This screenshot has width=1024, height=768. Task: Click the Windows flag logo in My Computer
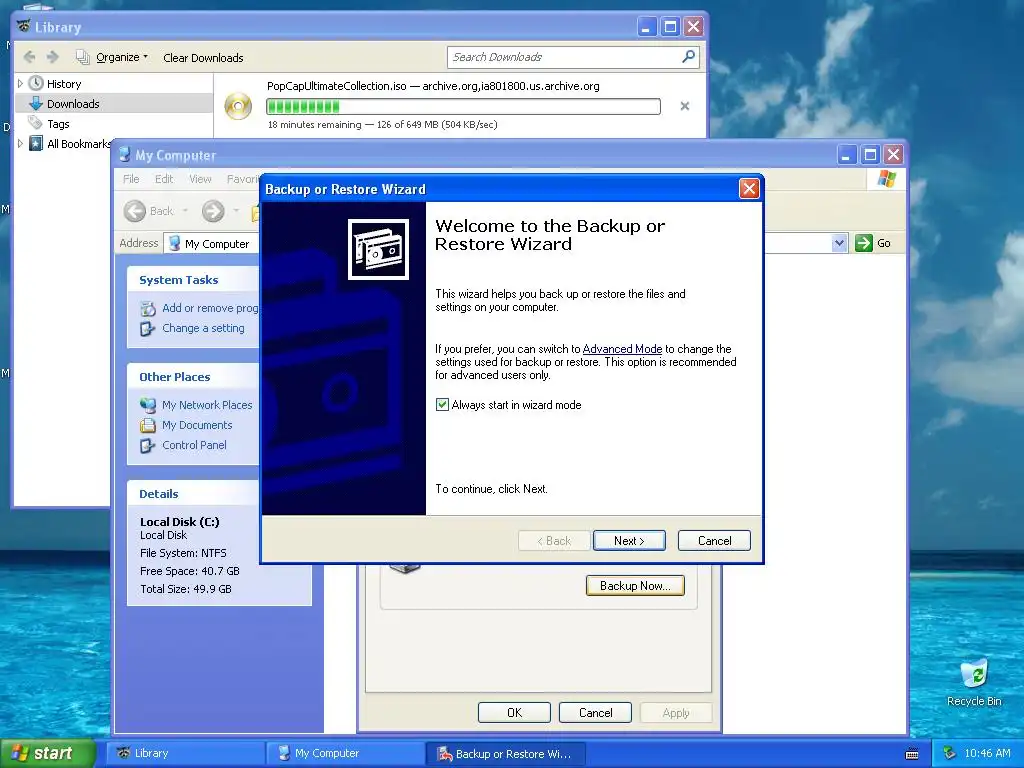[x=887, y=178]
